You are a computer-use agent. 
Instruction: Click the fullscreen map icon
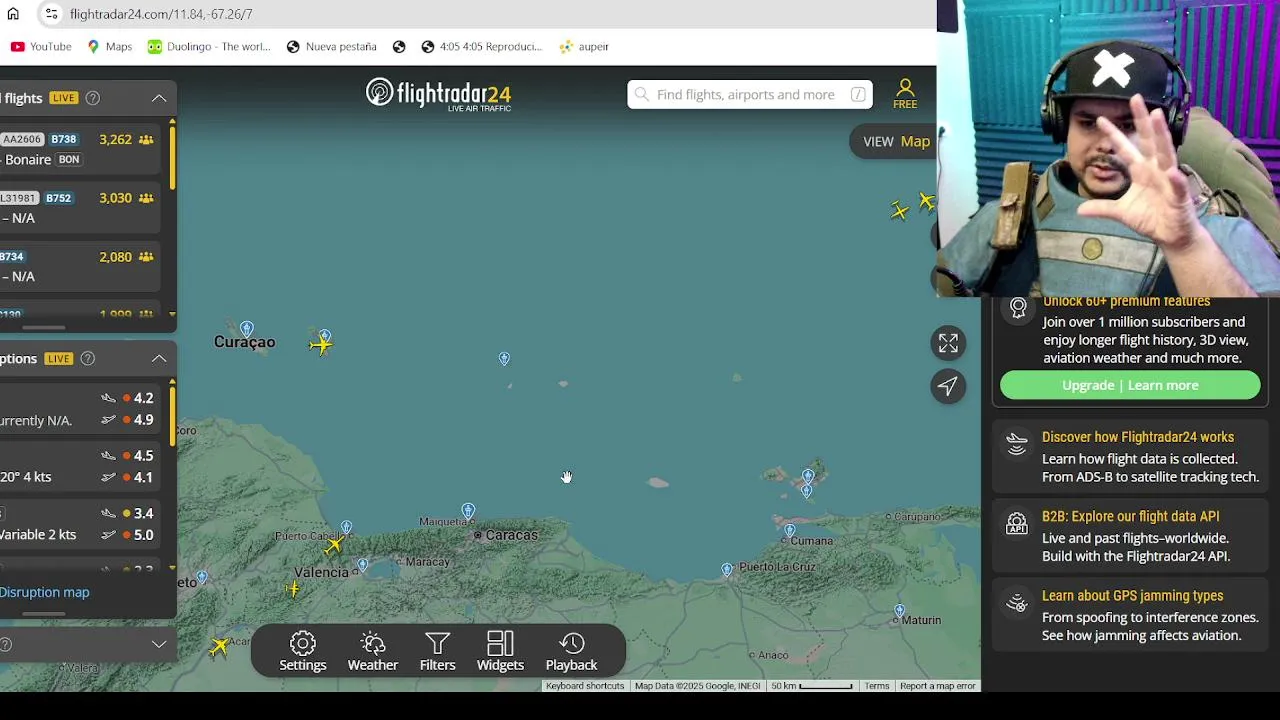[948, 343]
